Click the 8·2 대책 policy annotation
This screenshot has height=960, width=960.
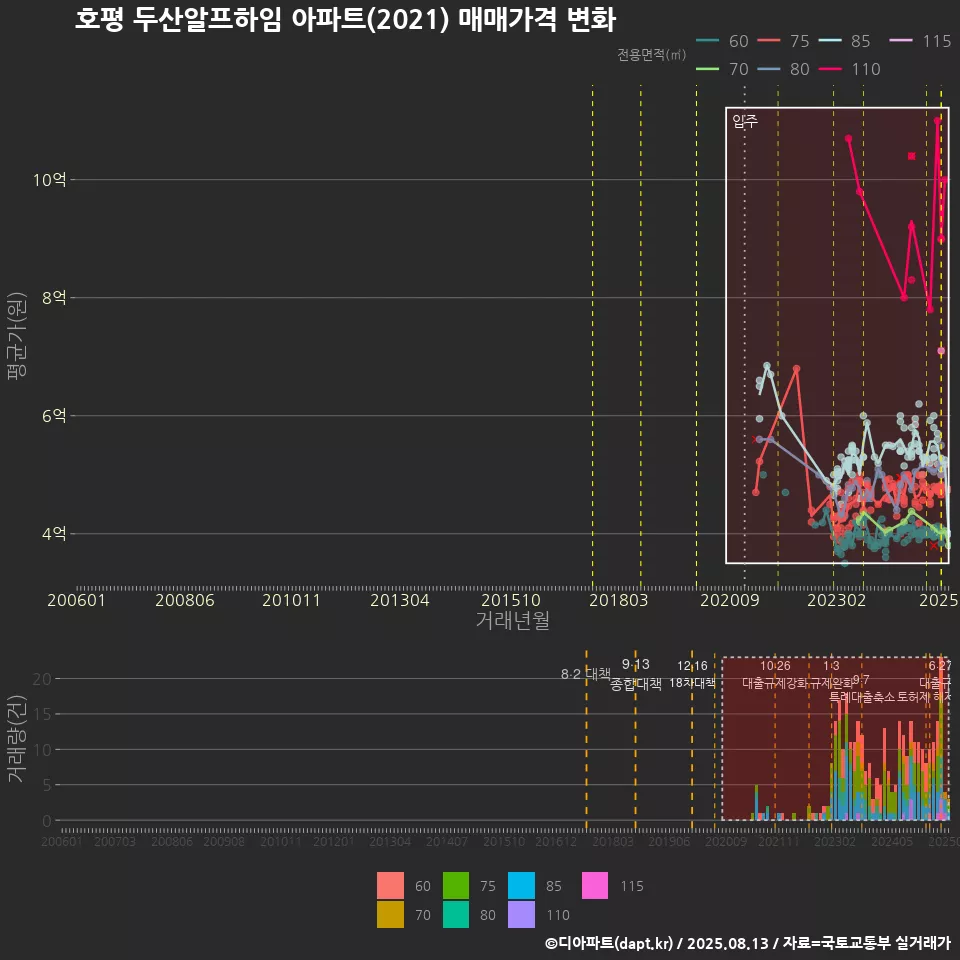586,675
